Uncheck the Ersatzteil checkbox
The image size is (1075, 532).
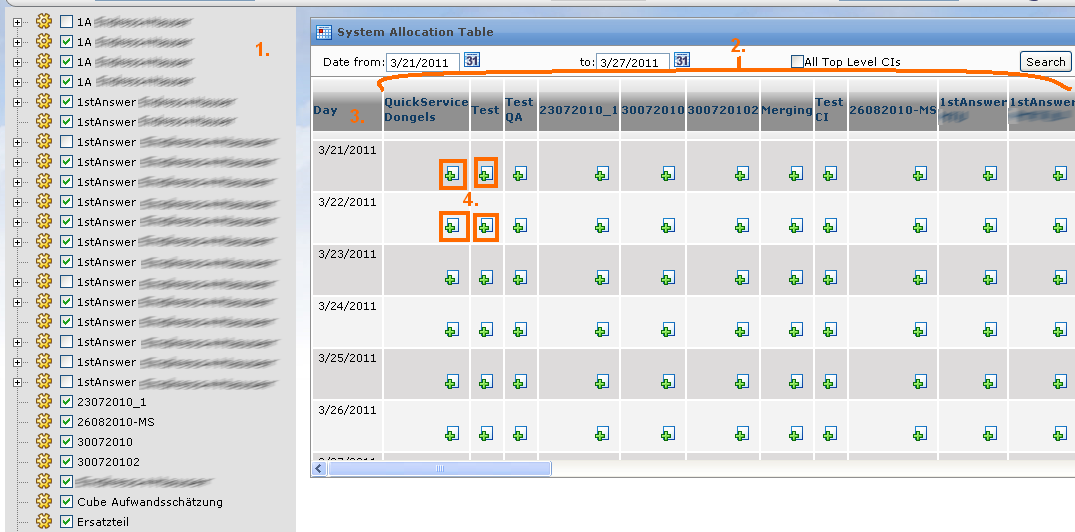pos(66,522)
